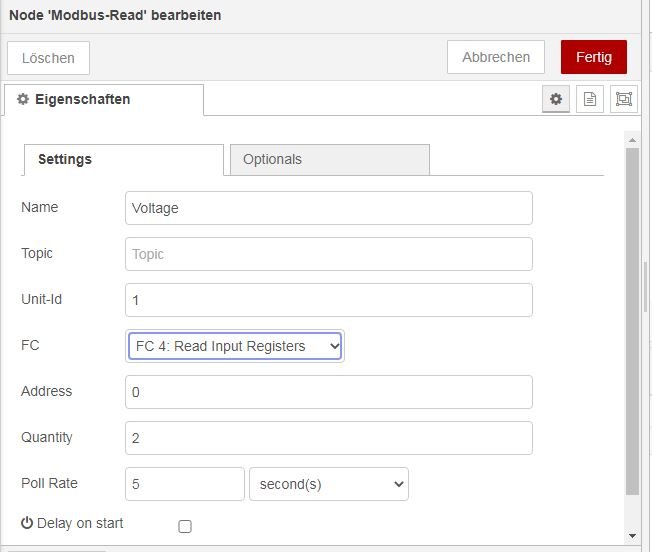Click the Name field containing Voltage
Viewport: 652px width, 552px height.
coord(328,208)
